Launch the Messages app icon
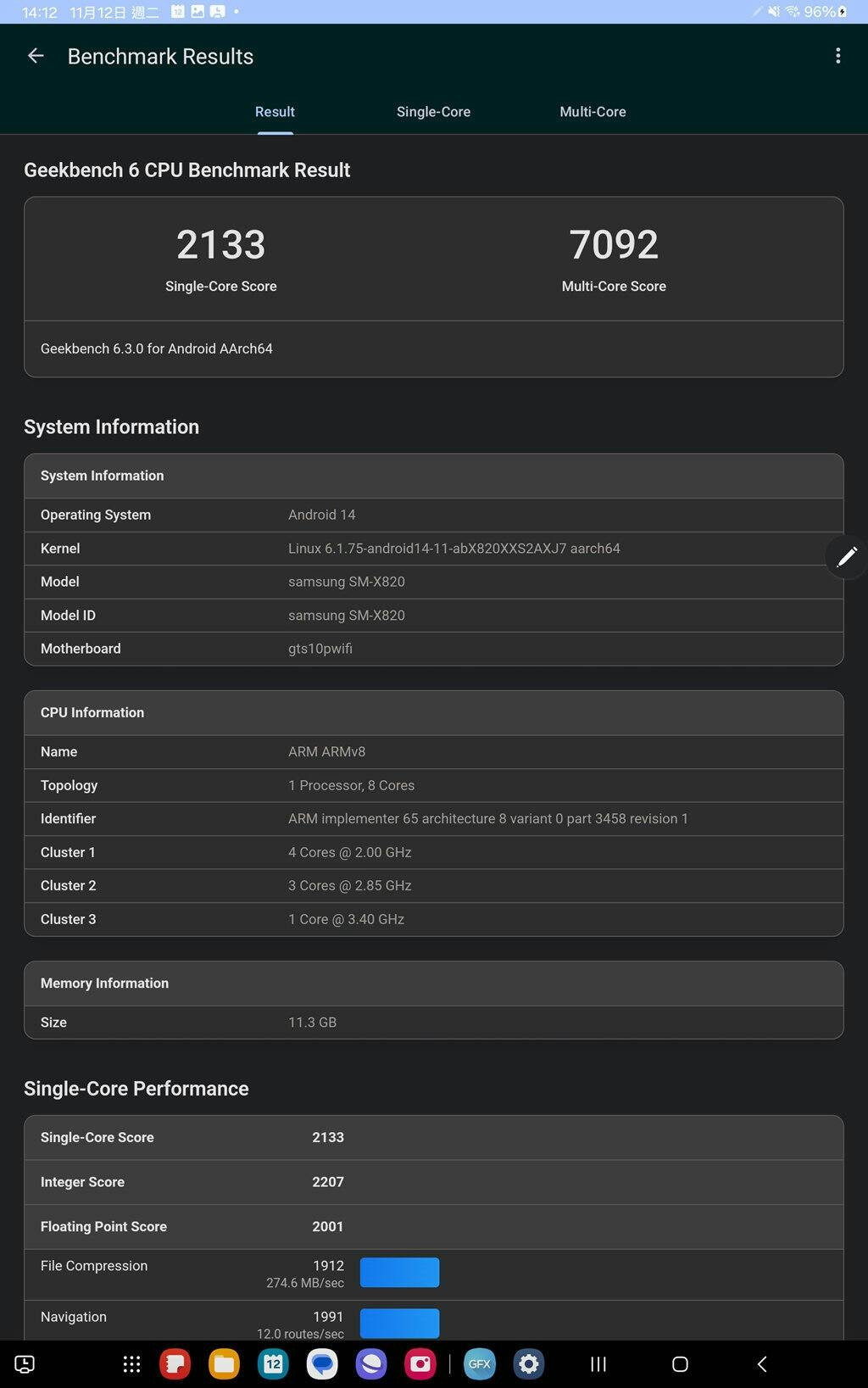The width and height of the screenshot is (868, 1388). click(322, 1363)
